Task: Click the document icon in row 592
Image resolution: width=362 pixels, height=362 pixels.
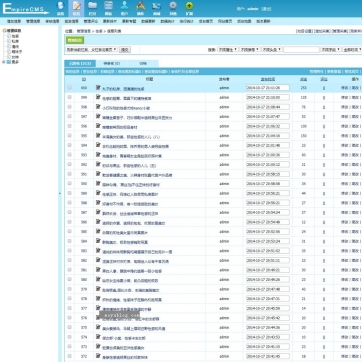Action: pos(98,164)
